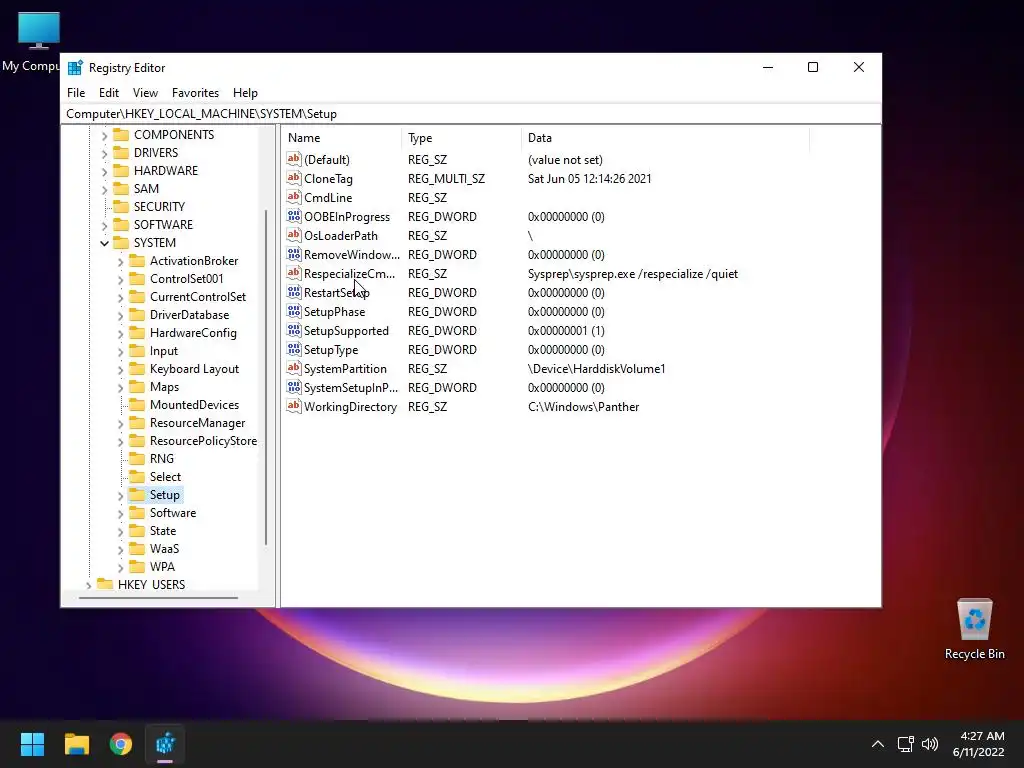The height and width of the screenshot is (768, 1024).
Task: Click the Registry Editor taskbar icon
Action: (x=165, y=744)
